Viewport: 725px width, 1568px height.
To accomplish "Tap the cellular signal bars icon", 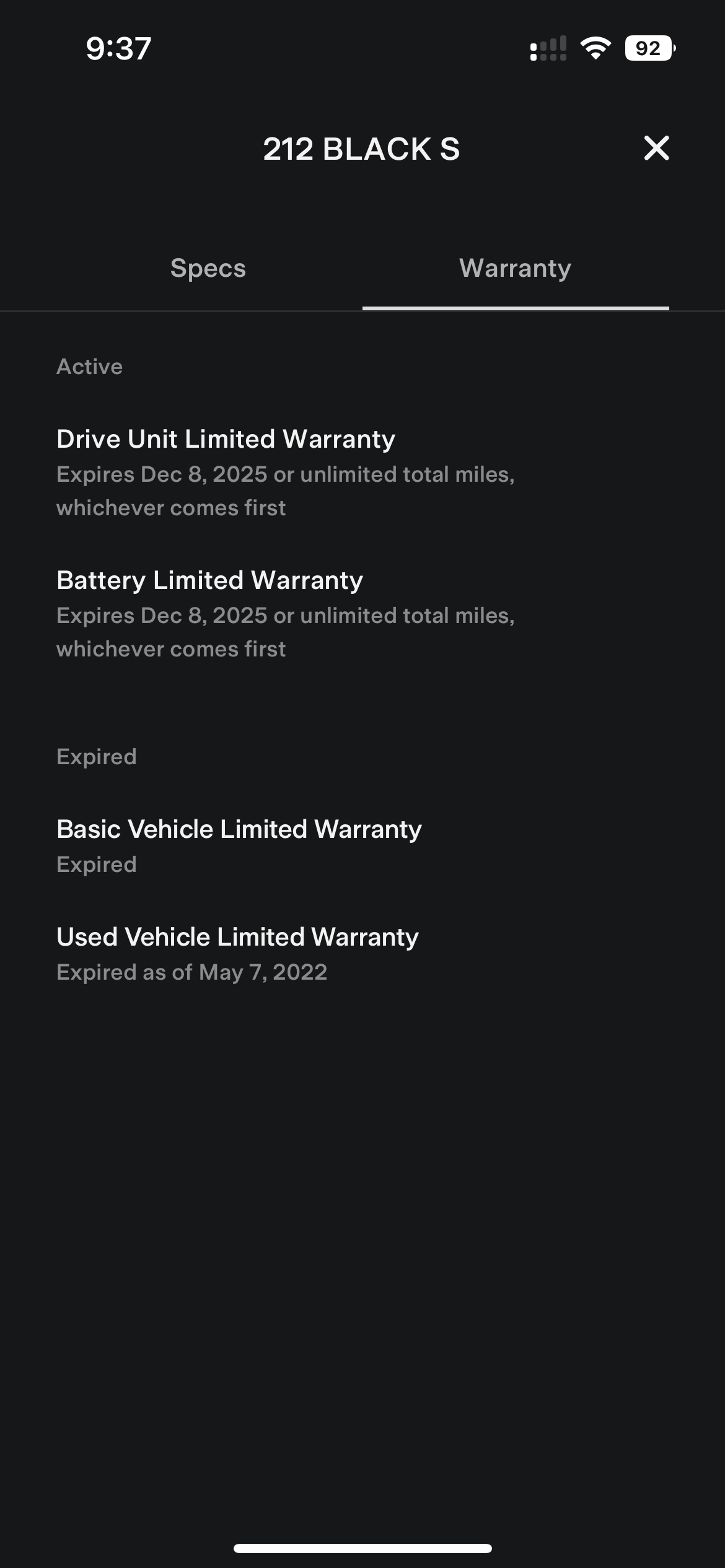I will point(548,48).
